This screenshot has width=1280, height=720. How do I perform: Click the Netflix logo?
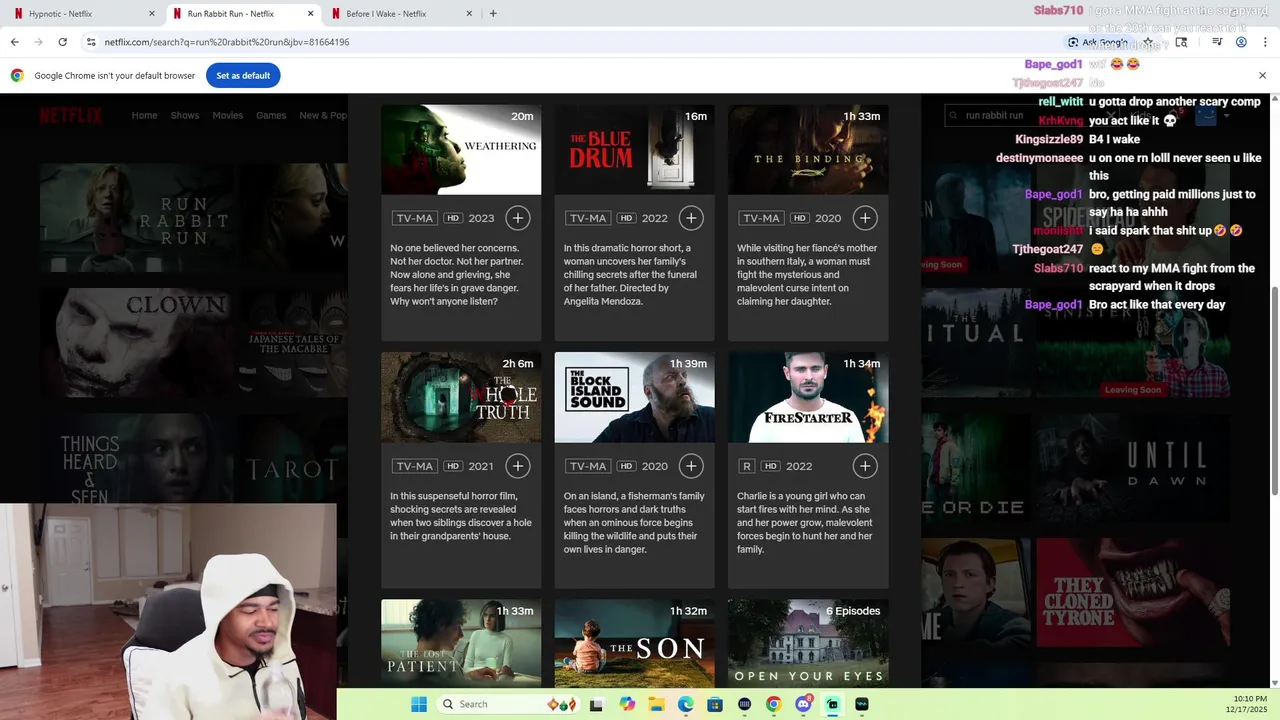[70, 115]
